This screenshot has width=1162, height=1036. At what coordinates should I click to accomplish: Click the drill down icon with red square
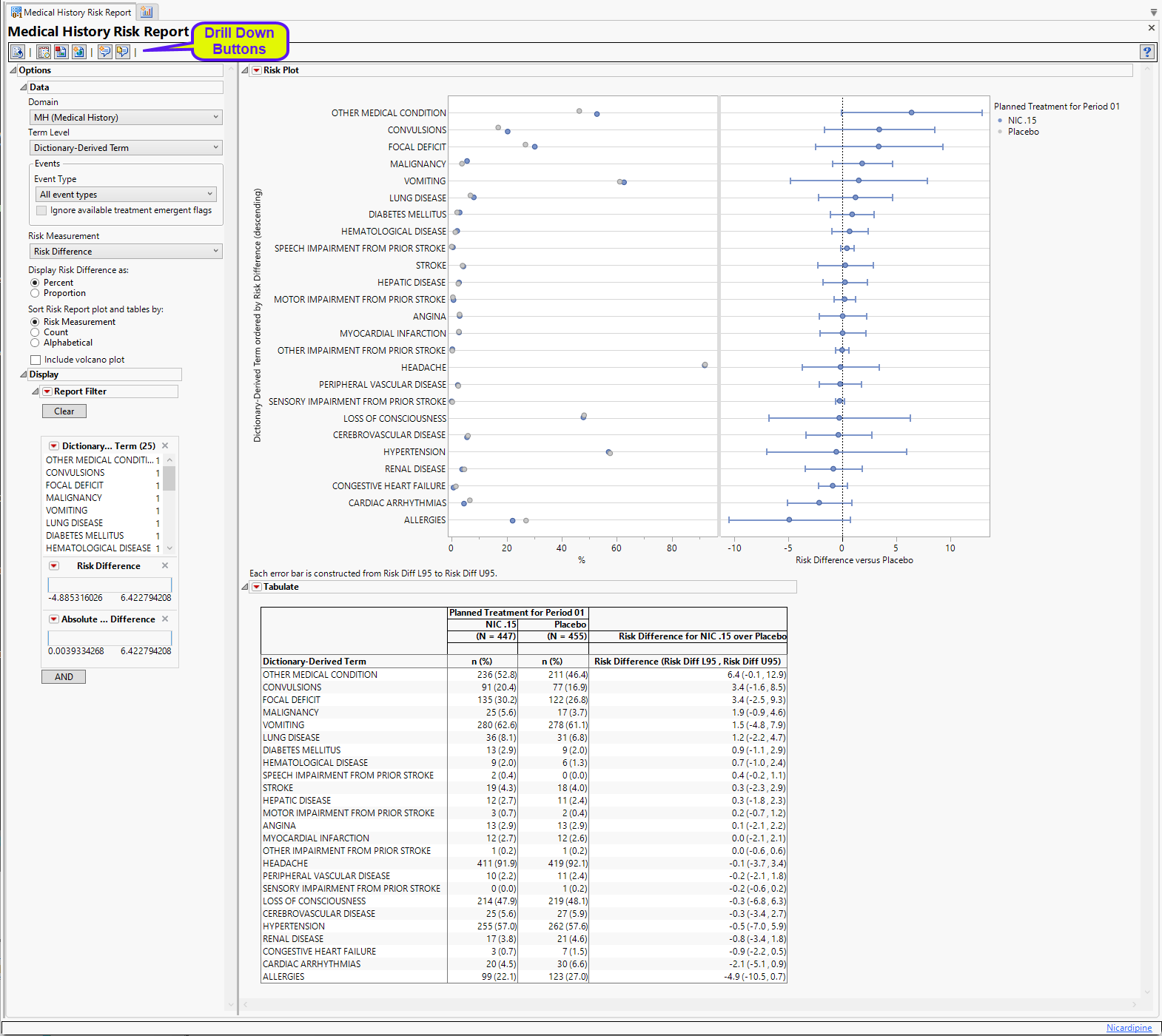click(61, 52)
